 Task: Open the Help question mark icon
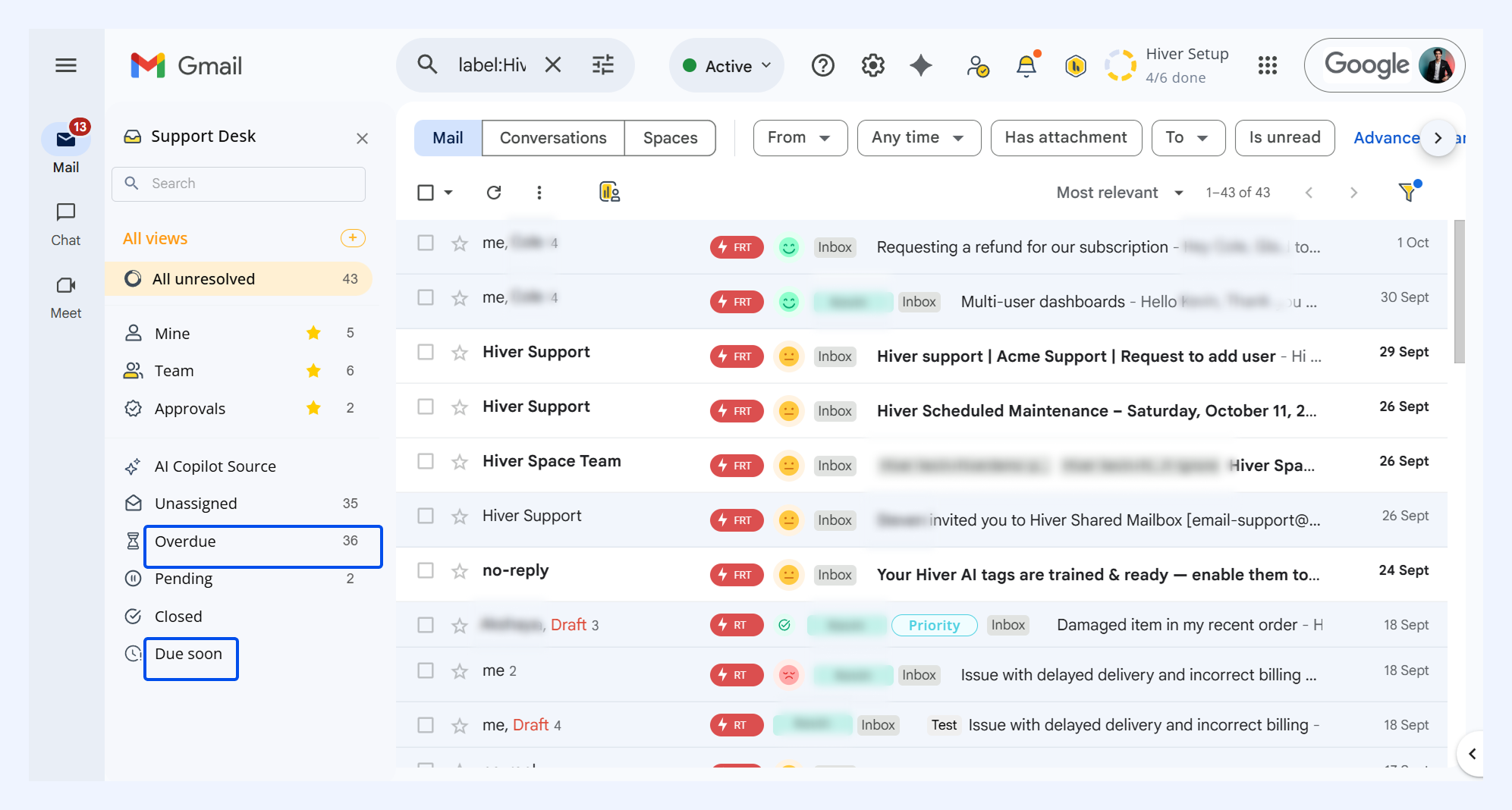pos(823,65)
